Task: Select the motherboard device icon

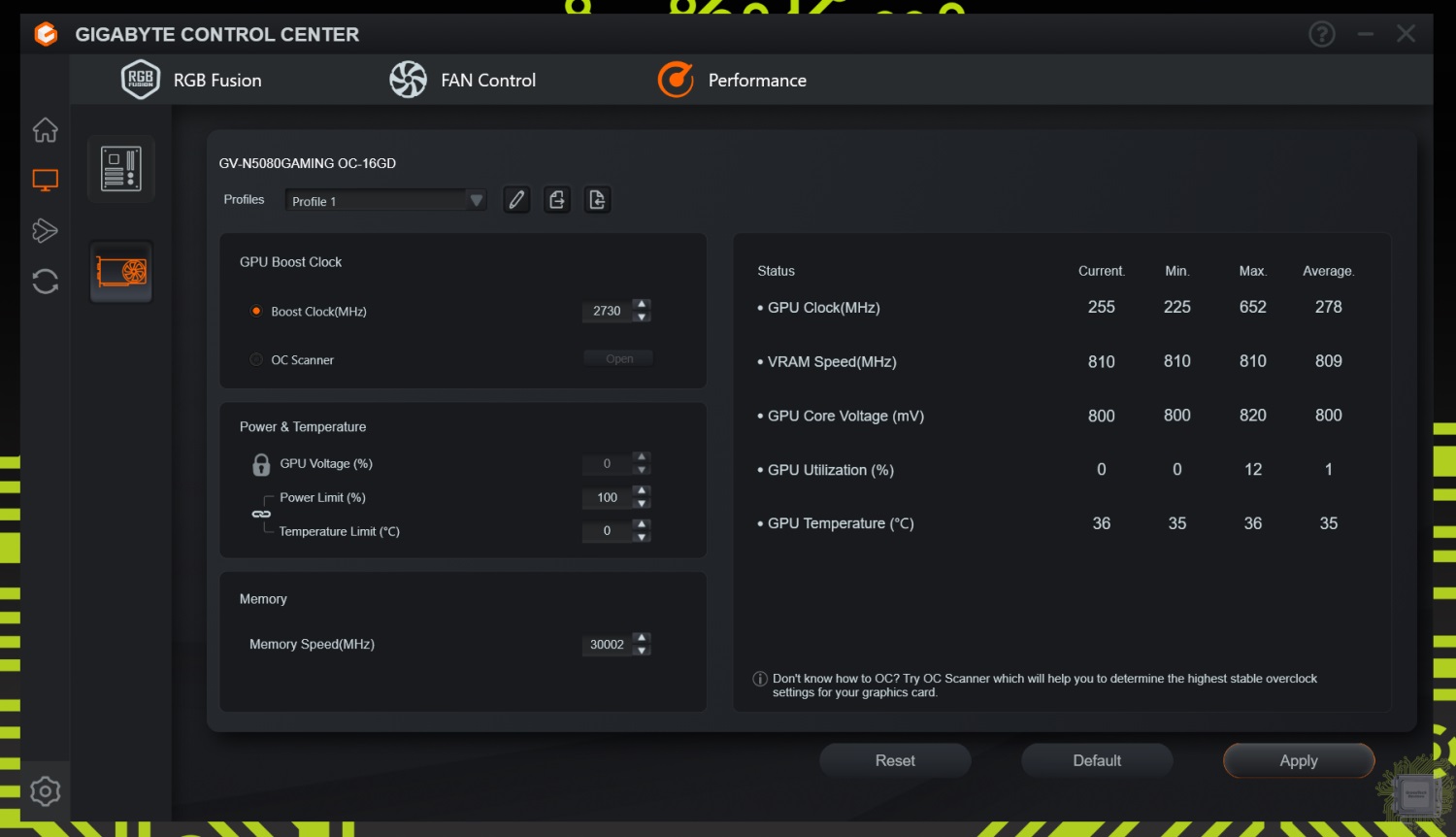Action: click(121, 169)
